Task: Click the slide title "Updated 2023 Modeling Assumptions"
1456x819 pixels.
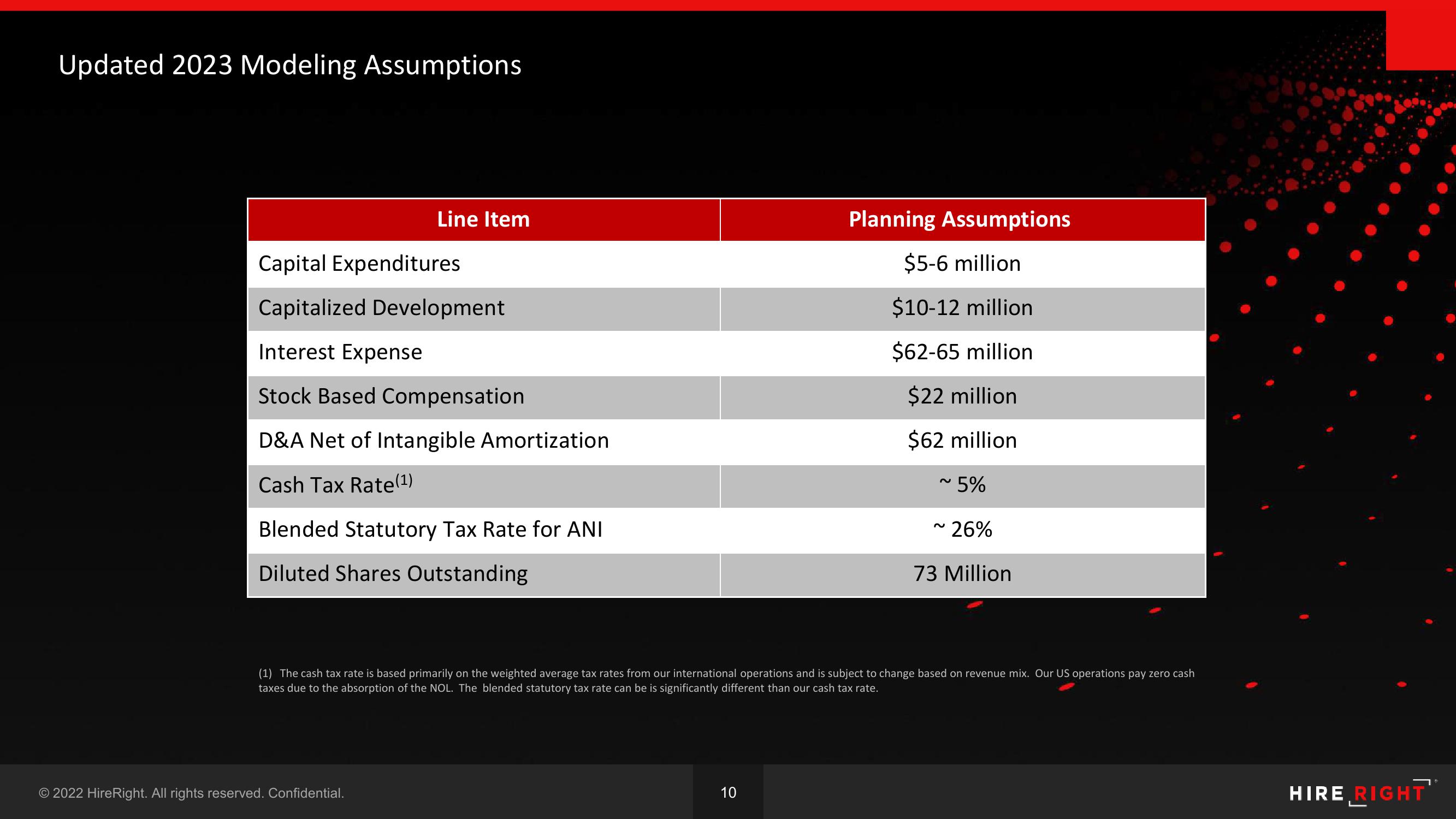Action: (290, 65)
